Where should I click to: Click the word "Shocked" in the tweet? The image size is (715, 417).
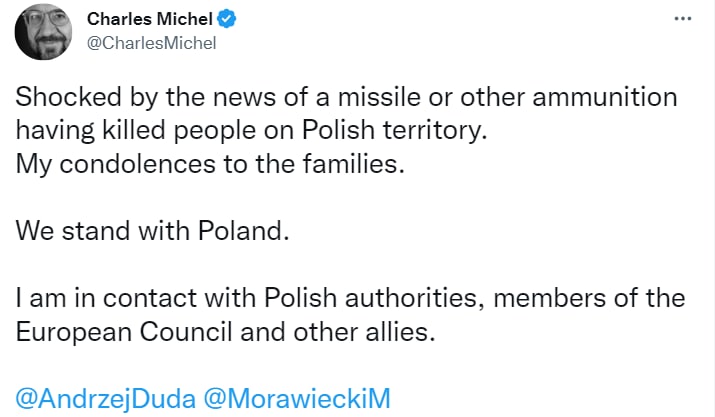tap(65, 98)
